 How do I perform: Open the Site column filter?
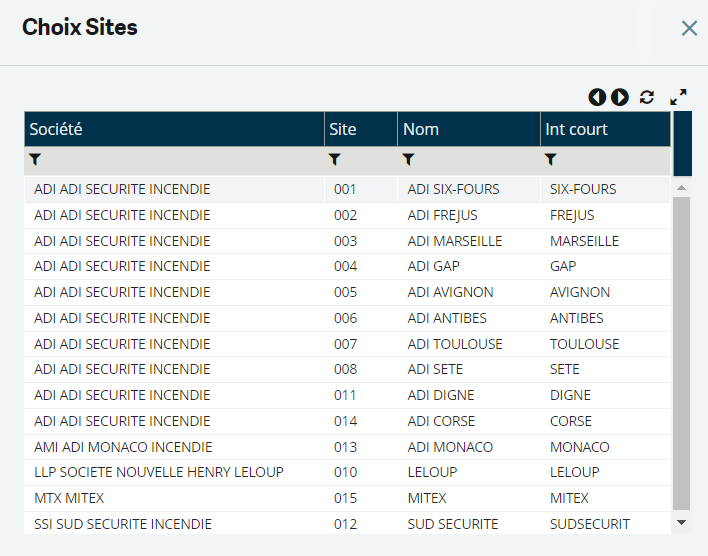[x=335, y=160]
